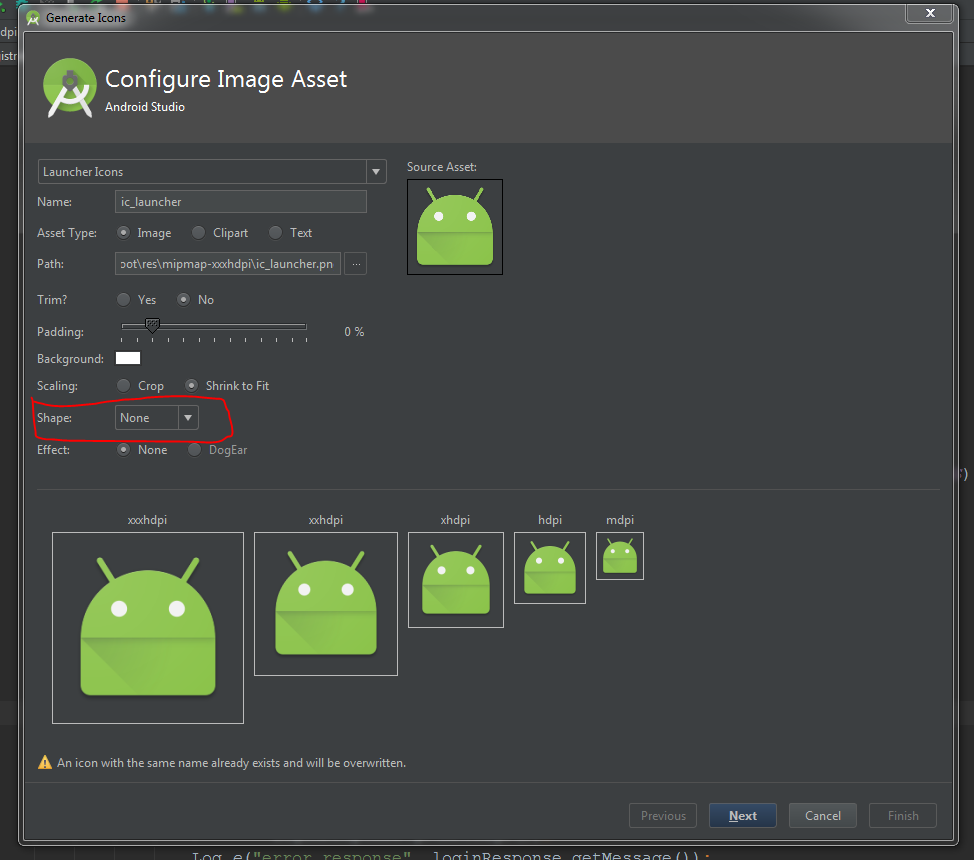
Task: Click the Source Asset android preview image
Action: click(x=455, y=226)
